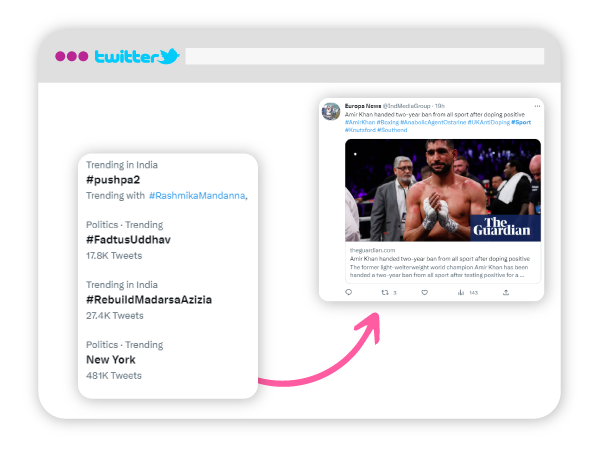Open the #Boxing hashtag link
This screenshot has width=600, height=450.
(x=388, y=122)
